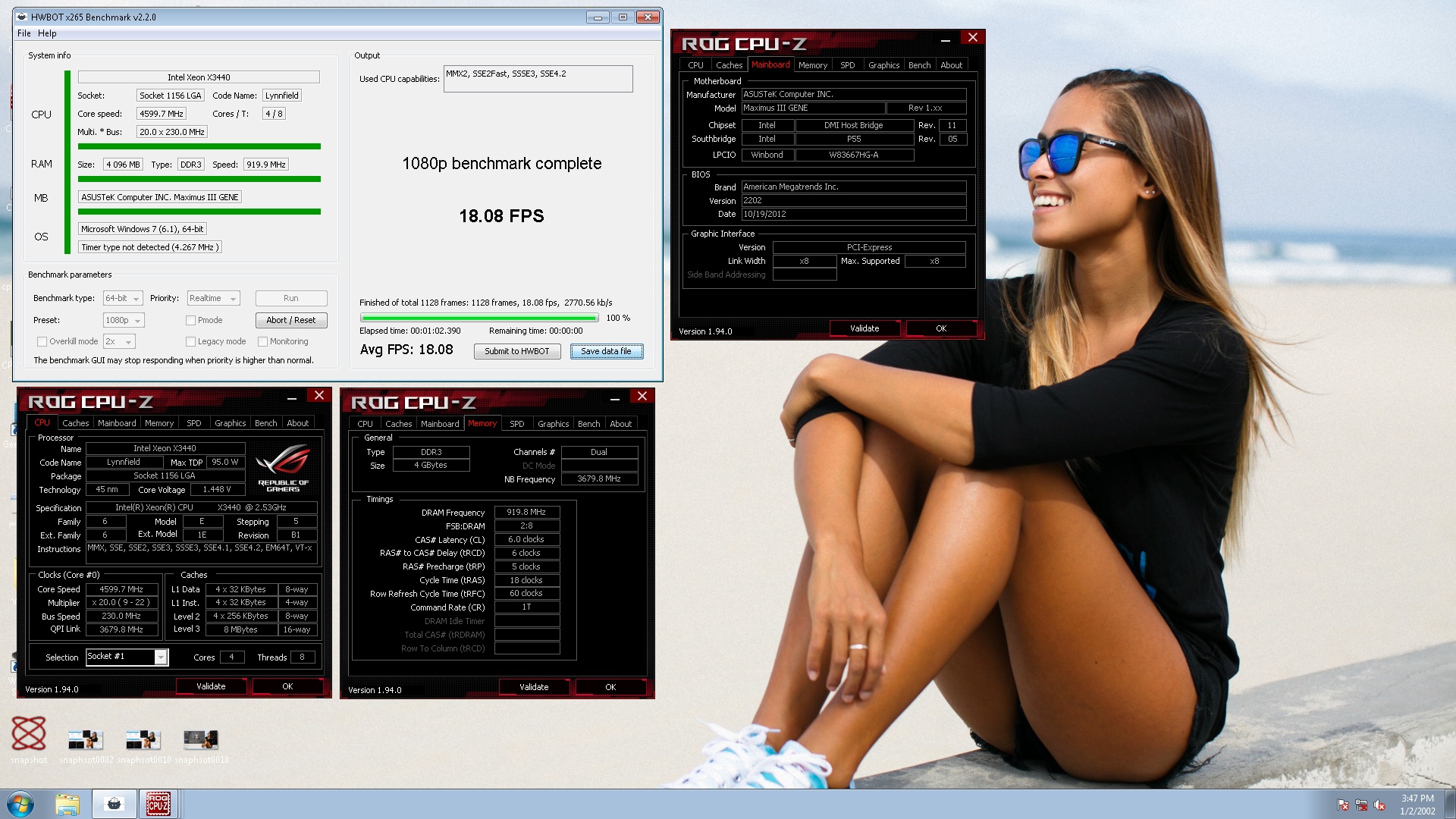Minimize the CPU-Z CPU tab window
The height and width of the screenshot is (819, 1456).
coord(292,397)
